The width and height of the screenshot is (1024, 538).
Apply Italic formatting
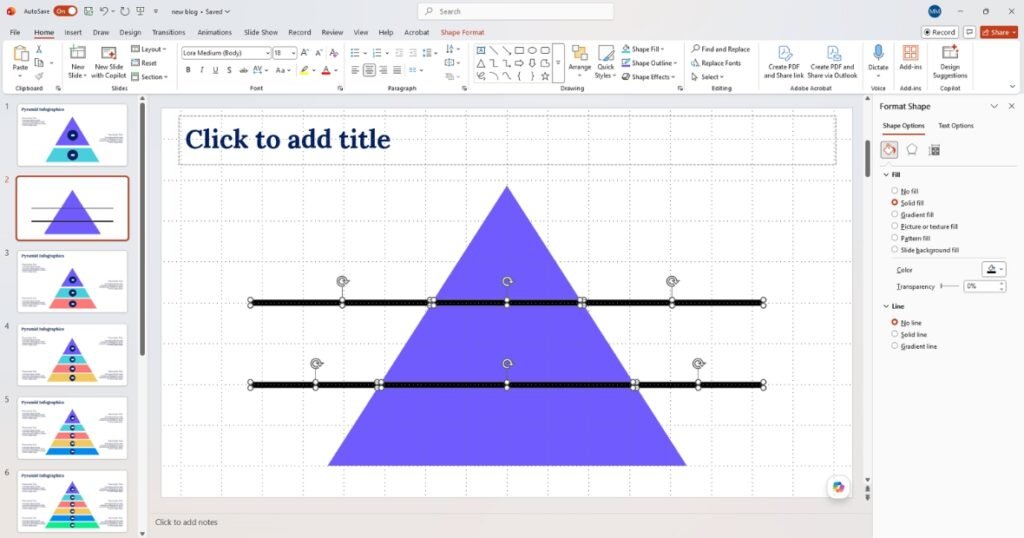click(x=201, y=70)
